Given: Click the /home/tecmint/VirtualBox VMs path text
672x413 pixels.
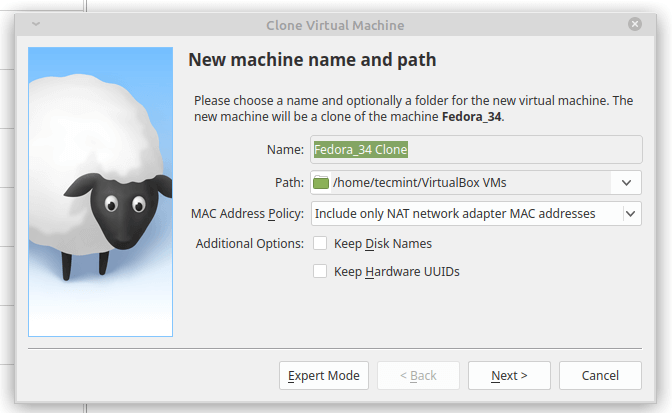Looking at the screenshot, I should pos(420,183).
